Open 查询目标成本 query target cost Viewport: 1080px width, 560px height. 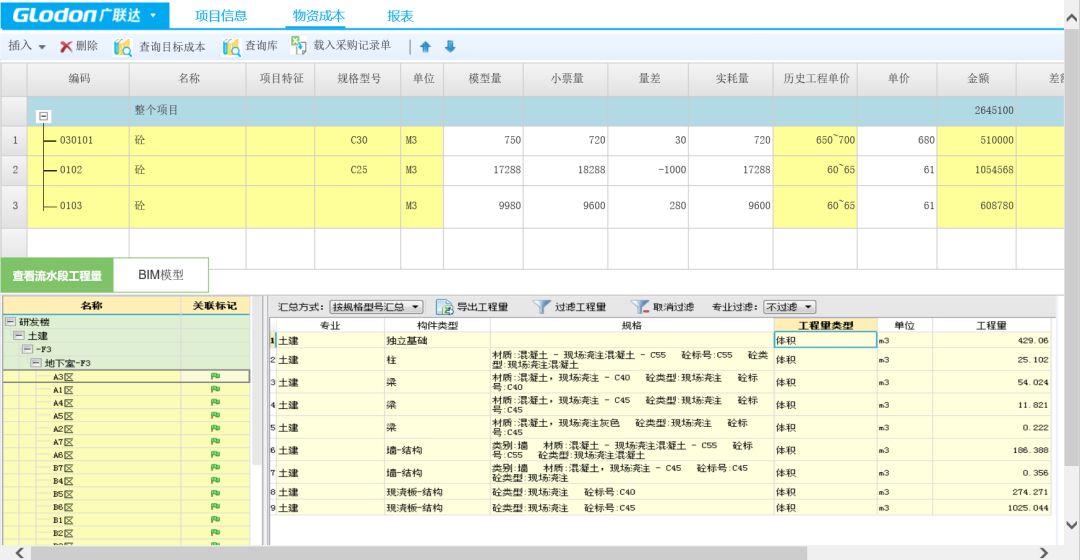click(123, 47)
